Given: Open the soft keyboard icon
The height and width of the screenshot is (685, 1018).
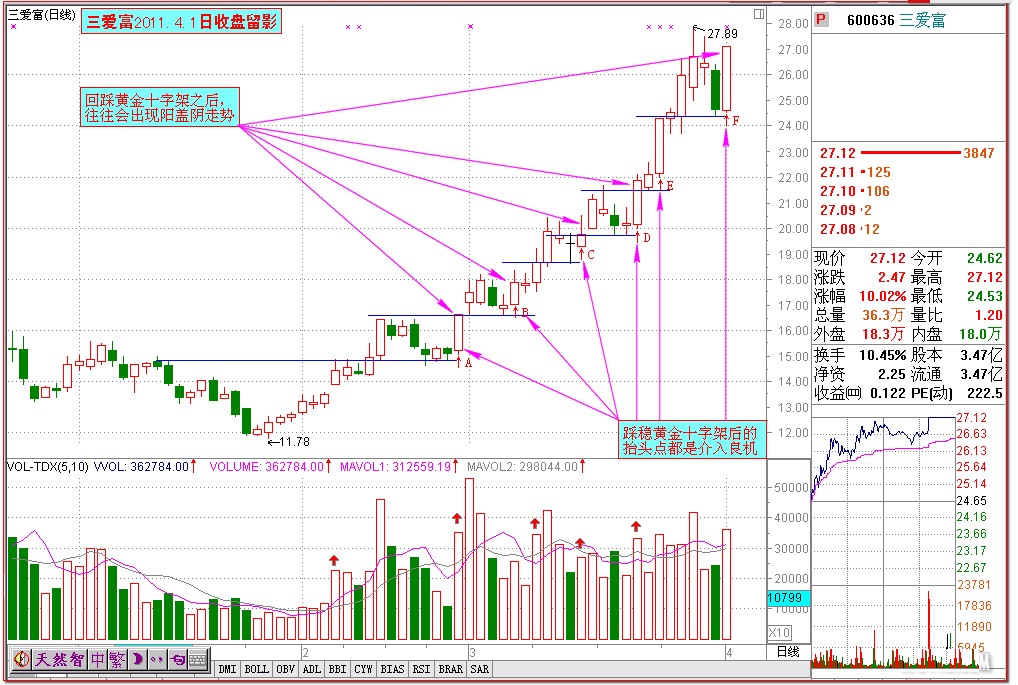Looking at the screenshot, I should click(197, 659).
